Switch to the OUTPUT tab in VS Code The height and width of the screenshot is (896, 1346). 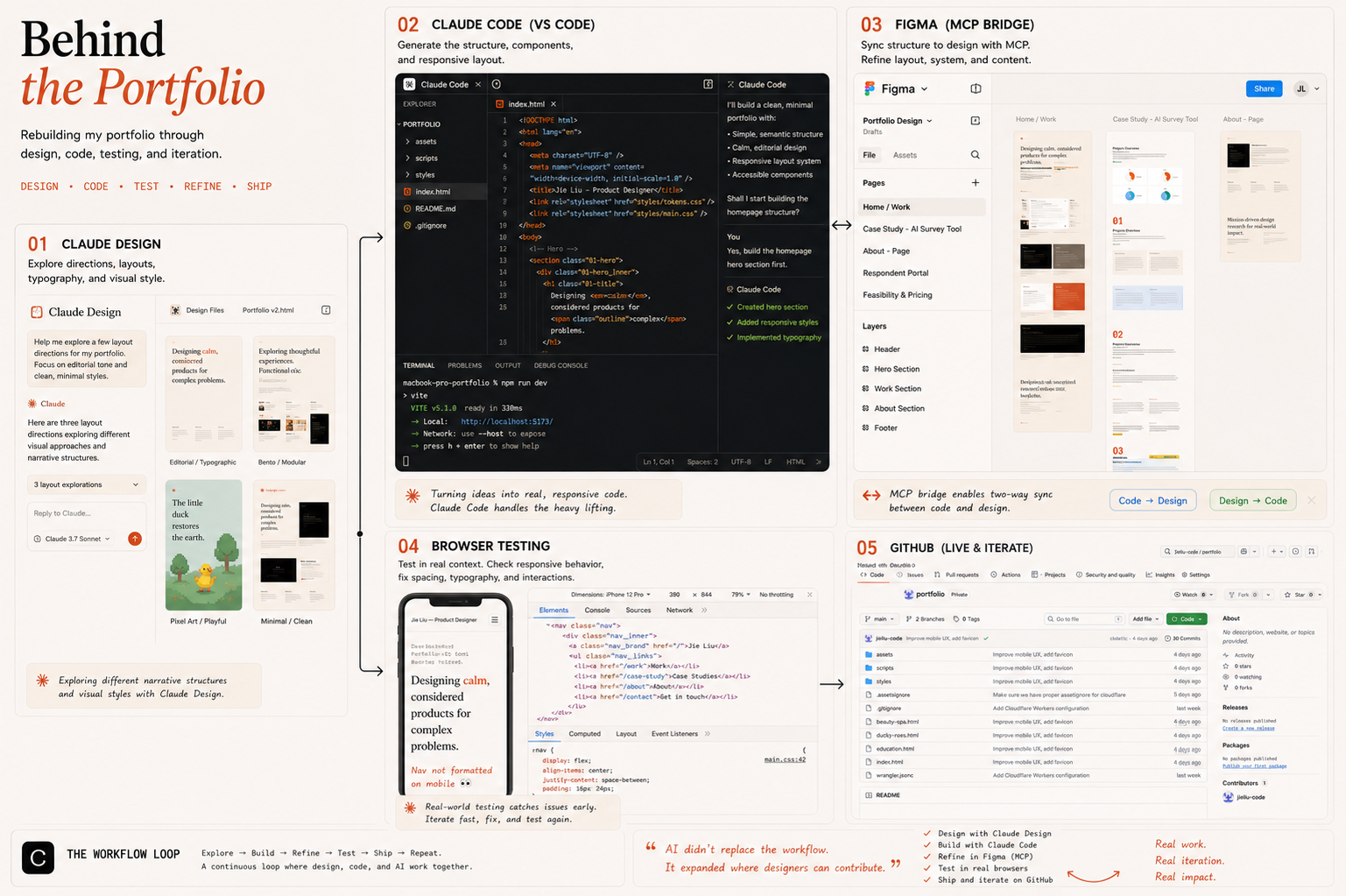coord(508,365)
